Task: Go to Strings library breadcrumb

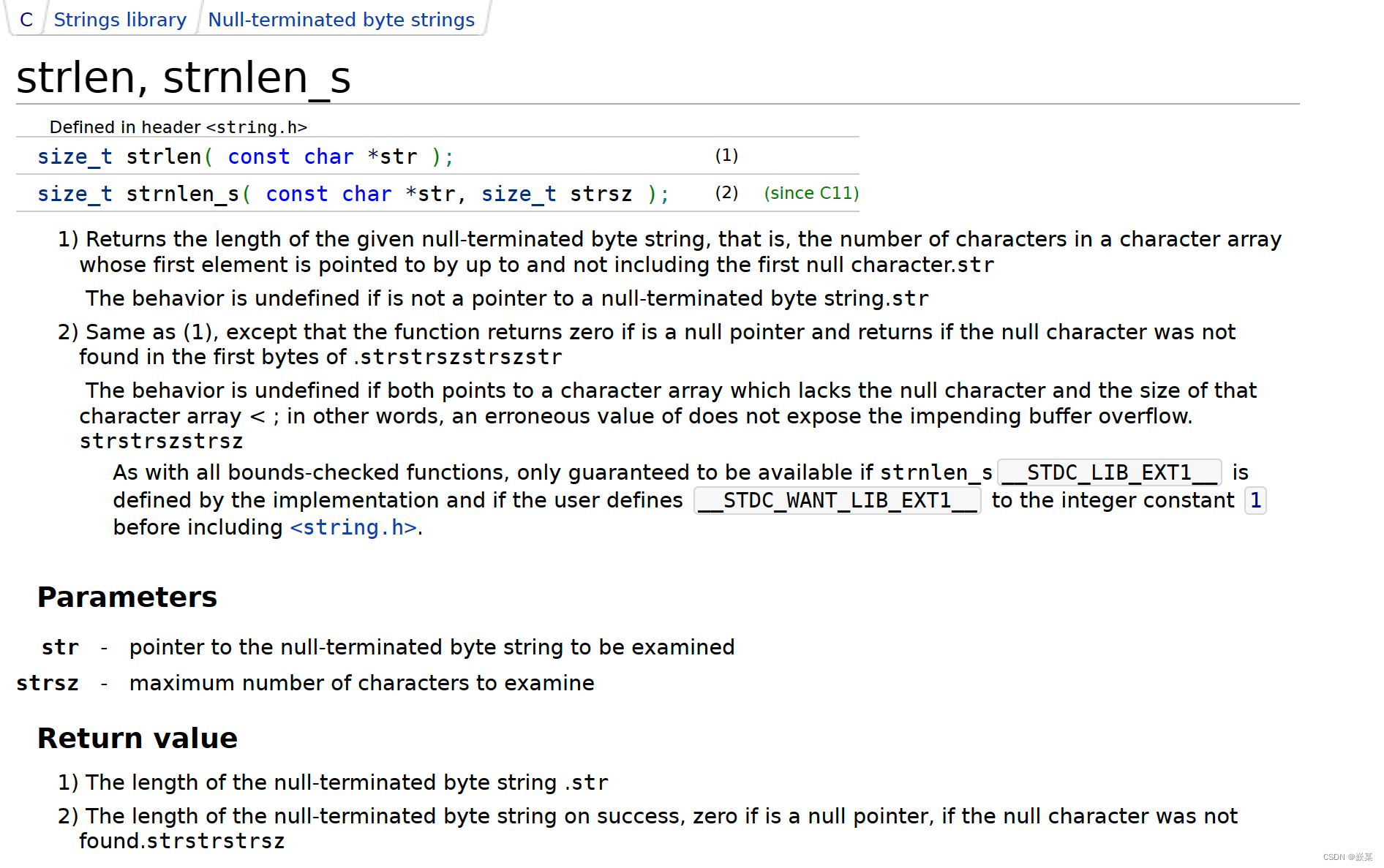Action: (120, 20)
